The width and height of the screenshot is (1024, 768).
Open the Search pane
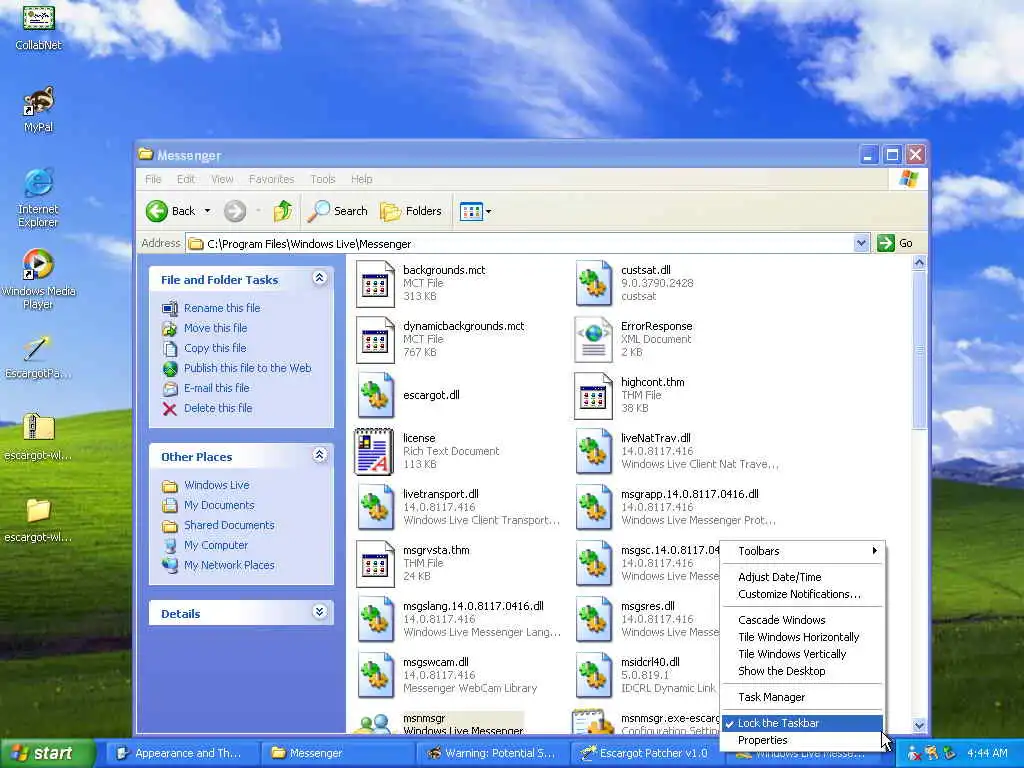[x=338, y=211]
